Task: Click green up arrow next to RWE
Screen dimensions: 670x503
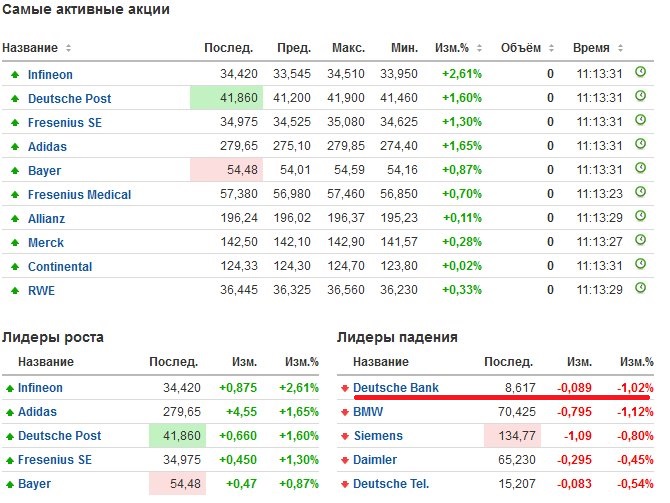Action: pos(15,291)
